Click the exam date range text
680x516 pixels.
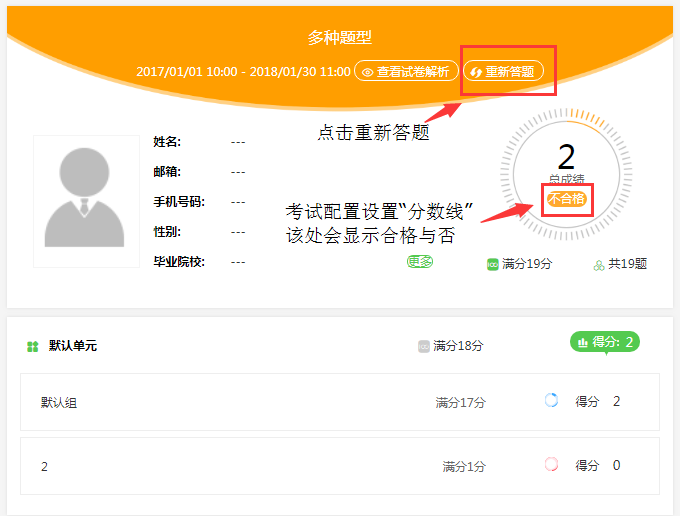243,72
